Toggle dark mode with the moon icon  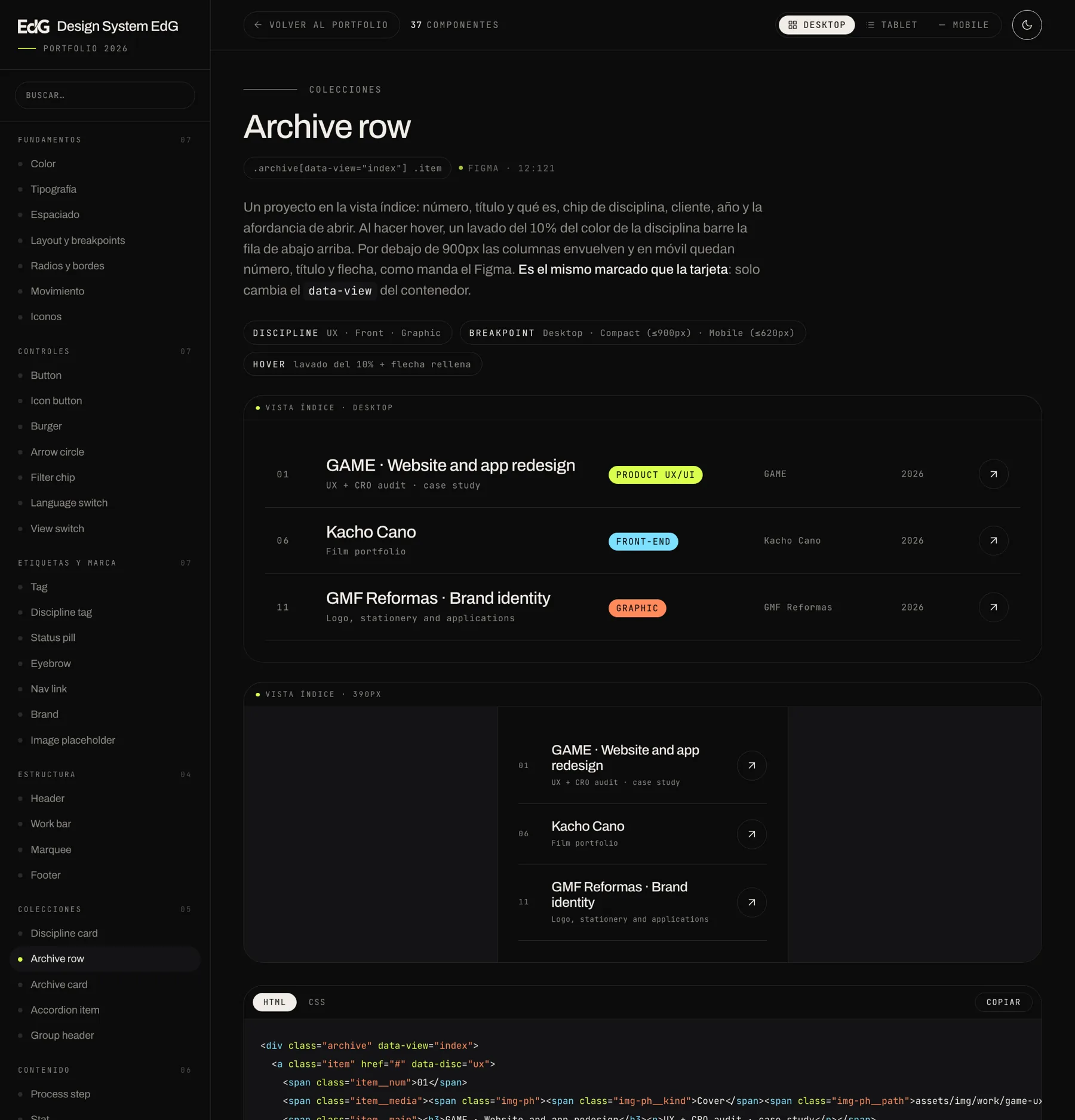click(1027, 25)
